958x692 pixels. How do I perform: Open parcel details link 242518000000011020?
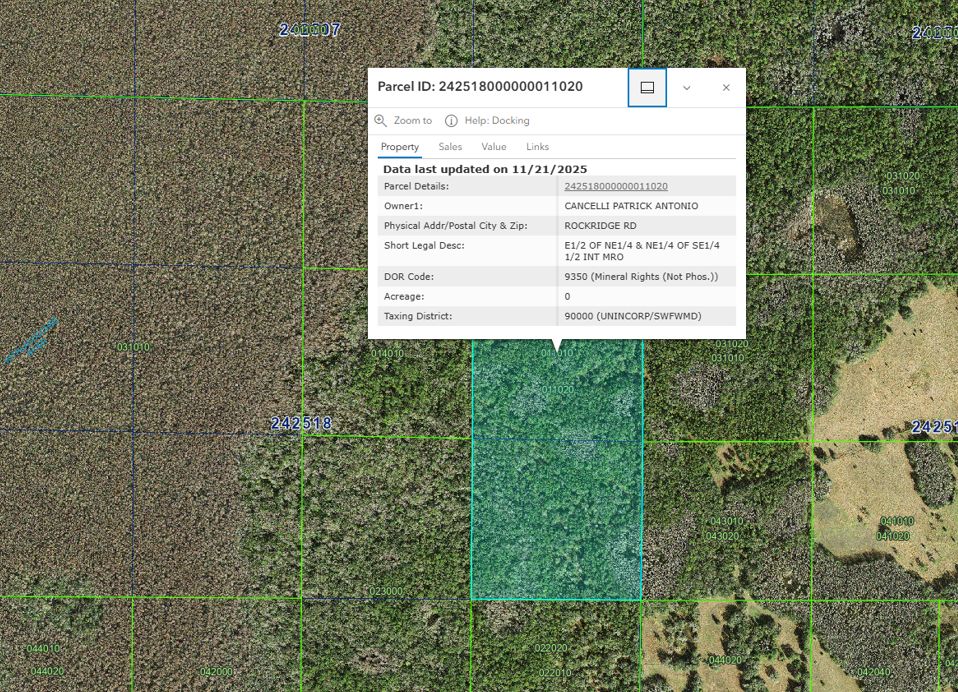coord(616,186)
